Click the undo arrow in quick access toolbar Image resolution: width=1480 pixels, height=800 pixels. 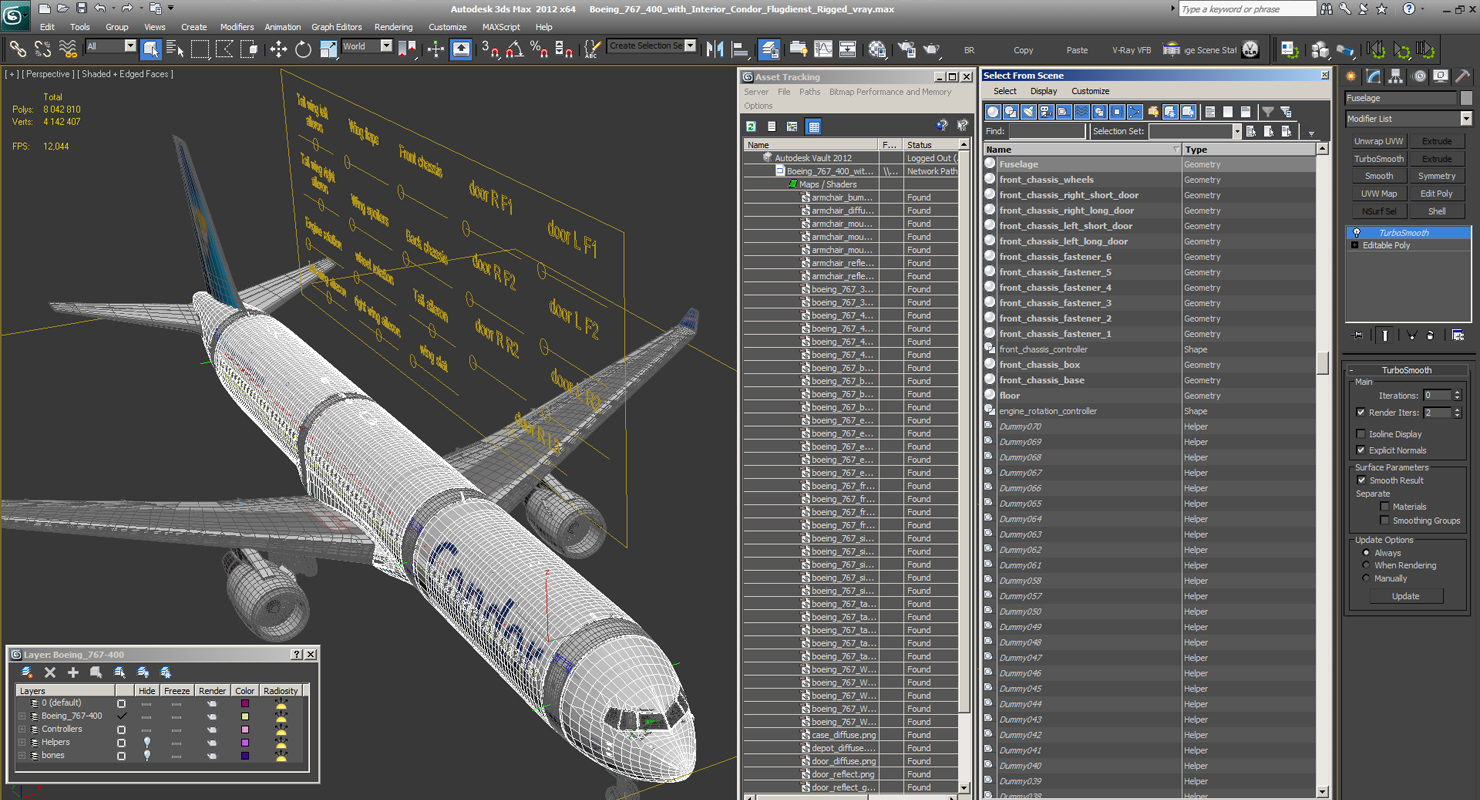coord(100,8)
